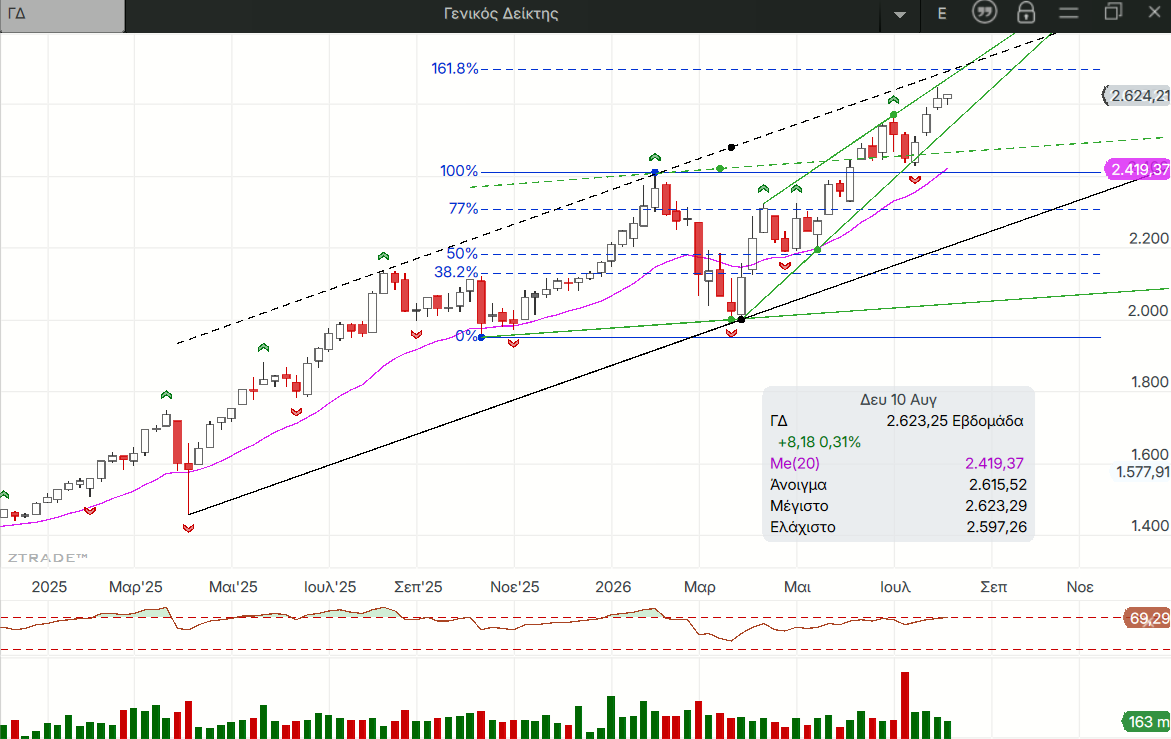Click the 2.200 price axis label

(1149, 239)
